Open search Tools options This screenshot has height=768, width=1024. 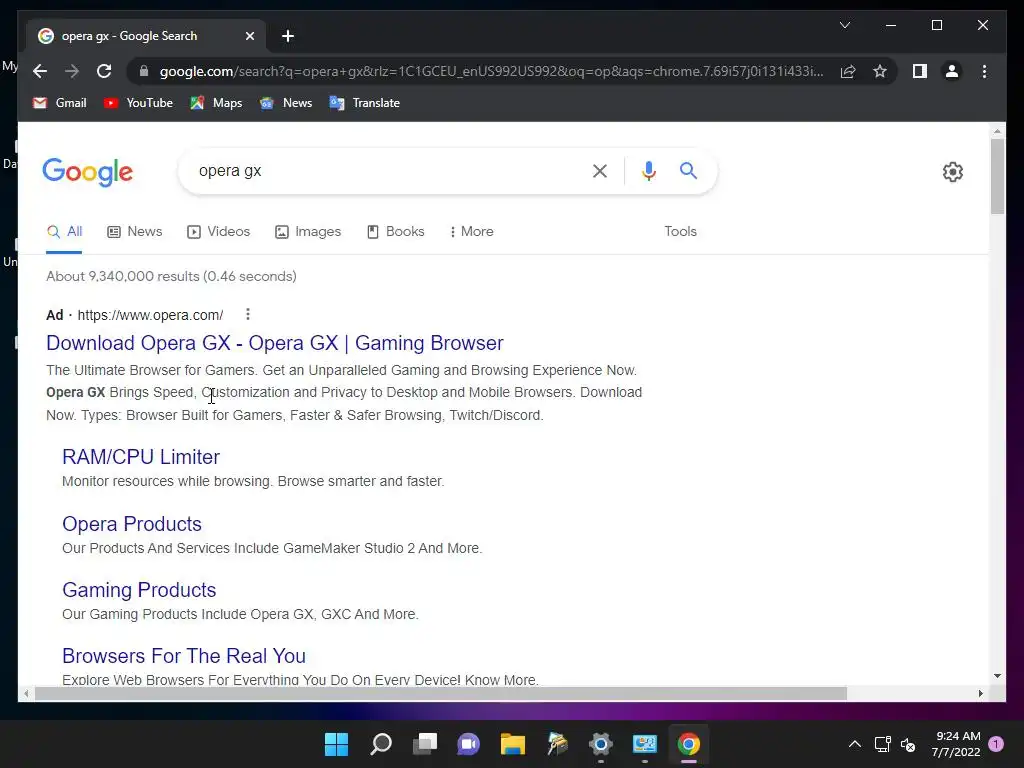680,232
